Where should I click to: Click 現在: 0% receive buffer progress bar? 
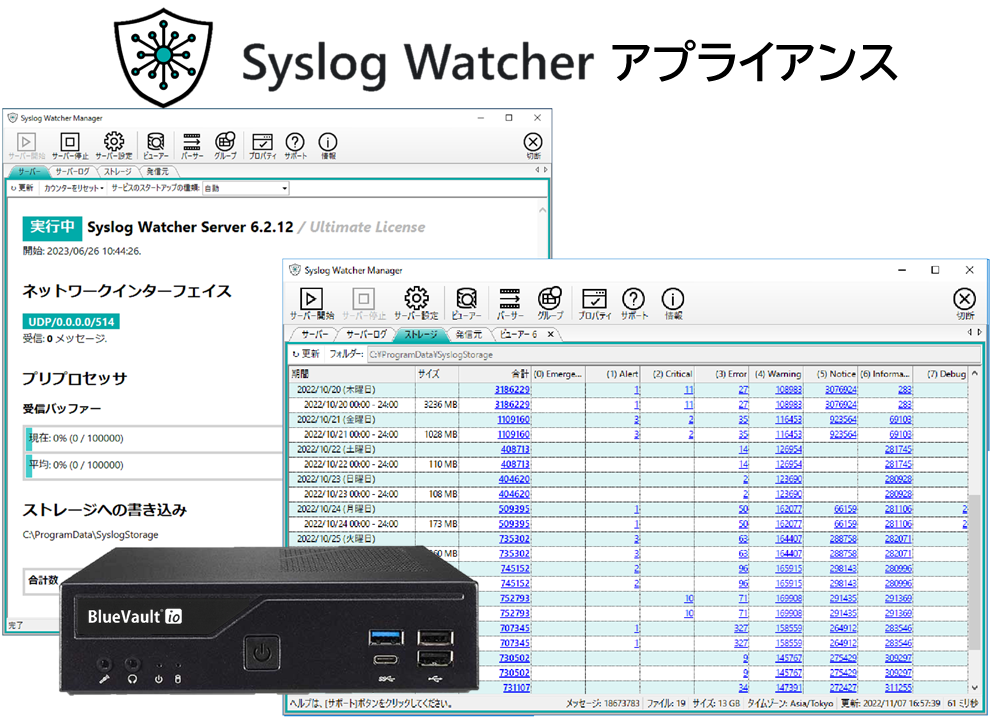pyautogui.click(x=152, y=438)
